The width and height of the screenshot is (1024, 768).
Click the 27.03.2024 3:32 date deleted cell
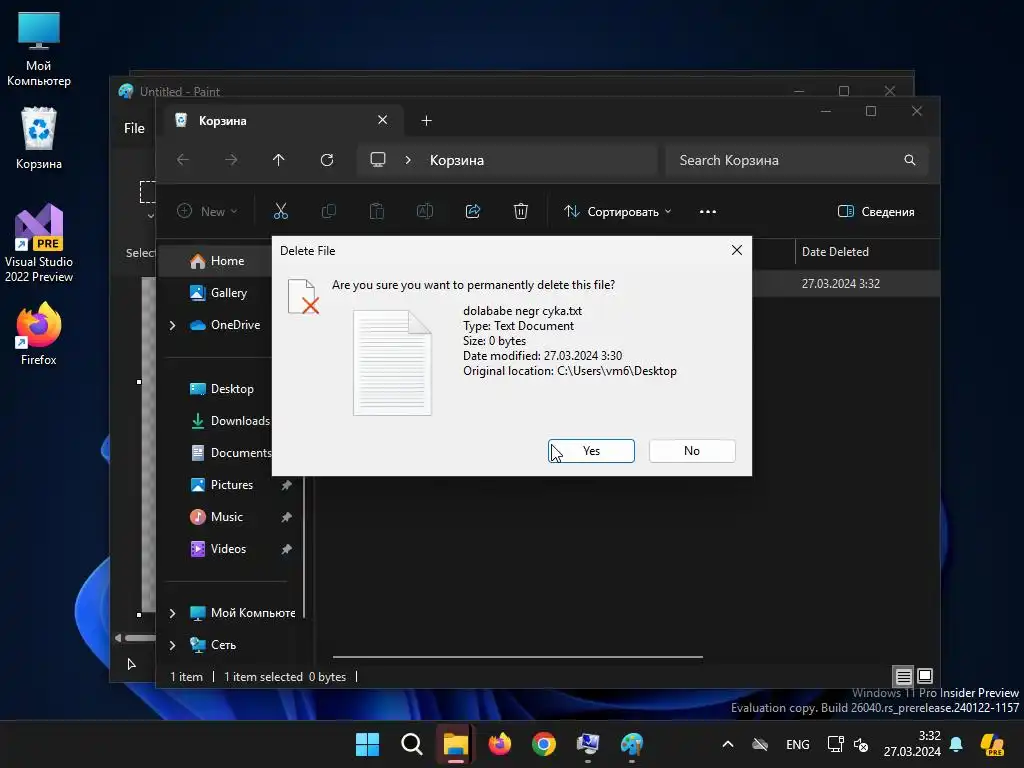coord(840,283)
